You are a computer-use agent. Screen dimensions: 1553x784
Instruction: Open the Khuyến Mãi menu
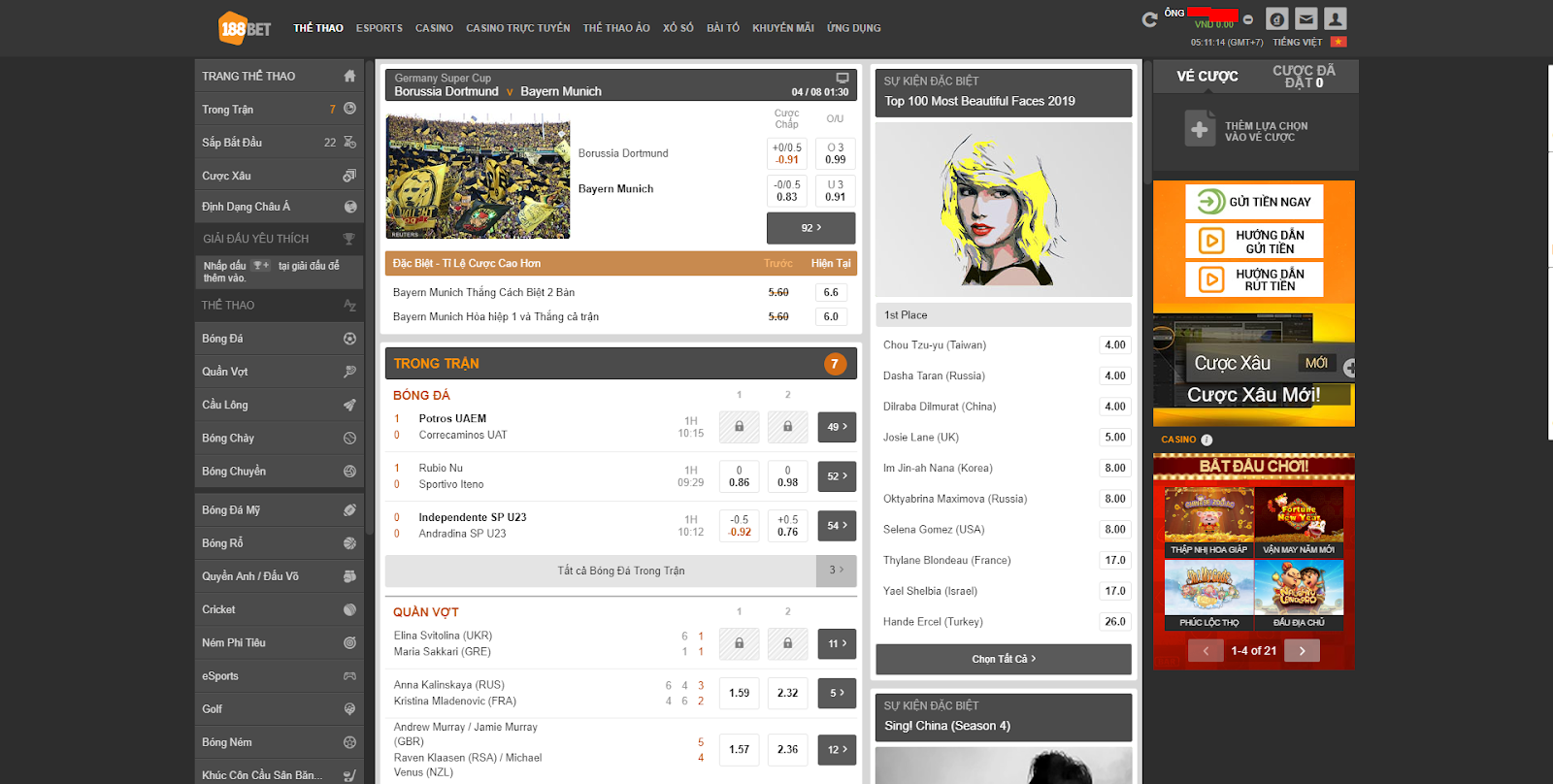[783, 28]
